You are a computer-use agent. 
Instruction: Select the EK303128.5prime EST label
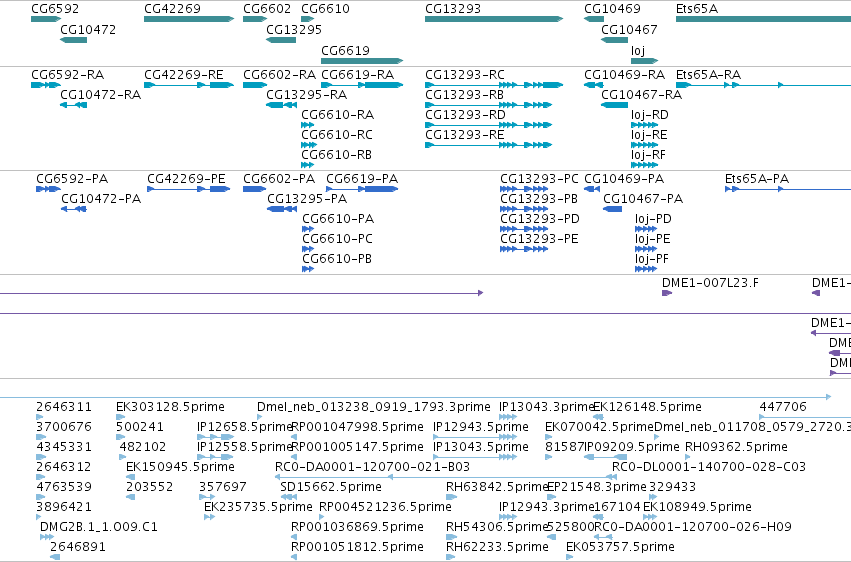(170, 406)
